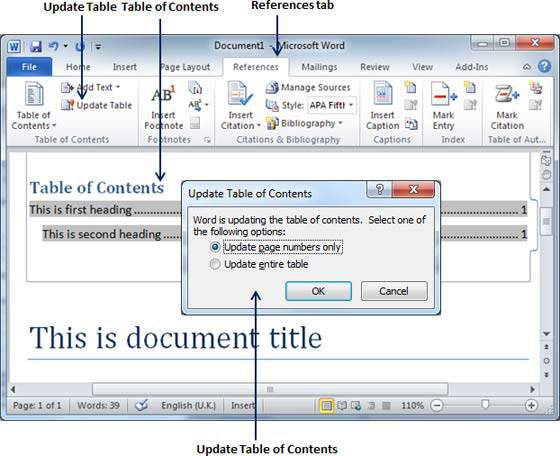560x456 pixels.
Task: Click the horizontal scrollbar thumb
Action: (270, 389)
